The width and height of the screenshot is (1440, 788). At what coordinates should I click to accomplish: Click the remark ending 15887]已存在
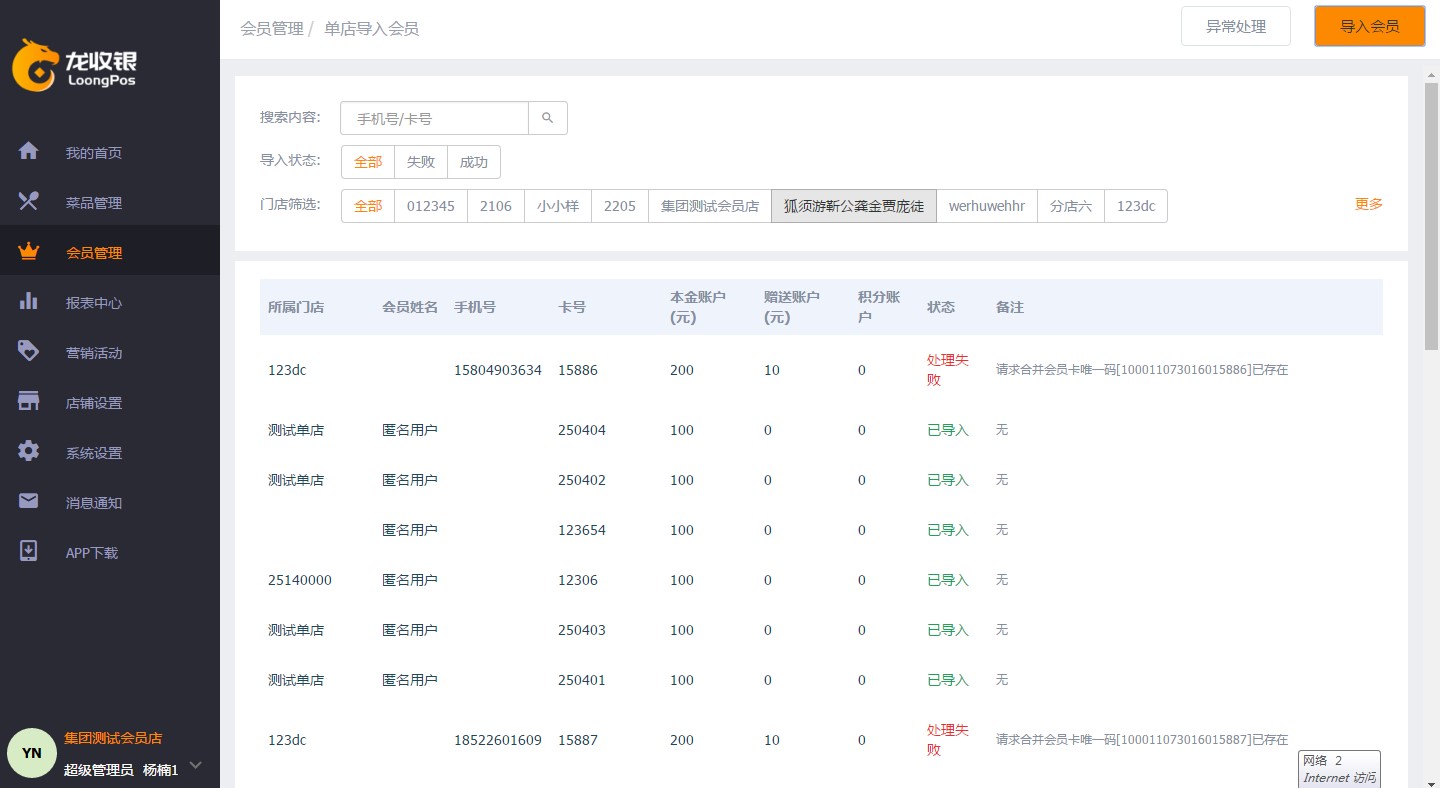click(1142, 740)
